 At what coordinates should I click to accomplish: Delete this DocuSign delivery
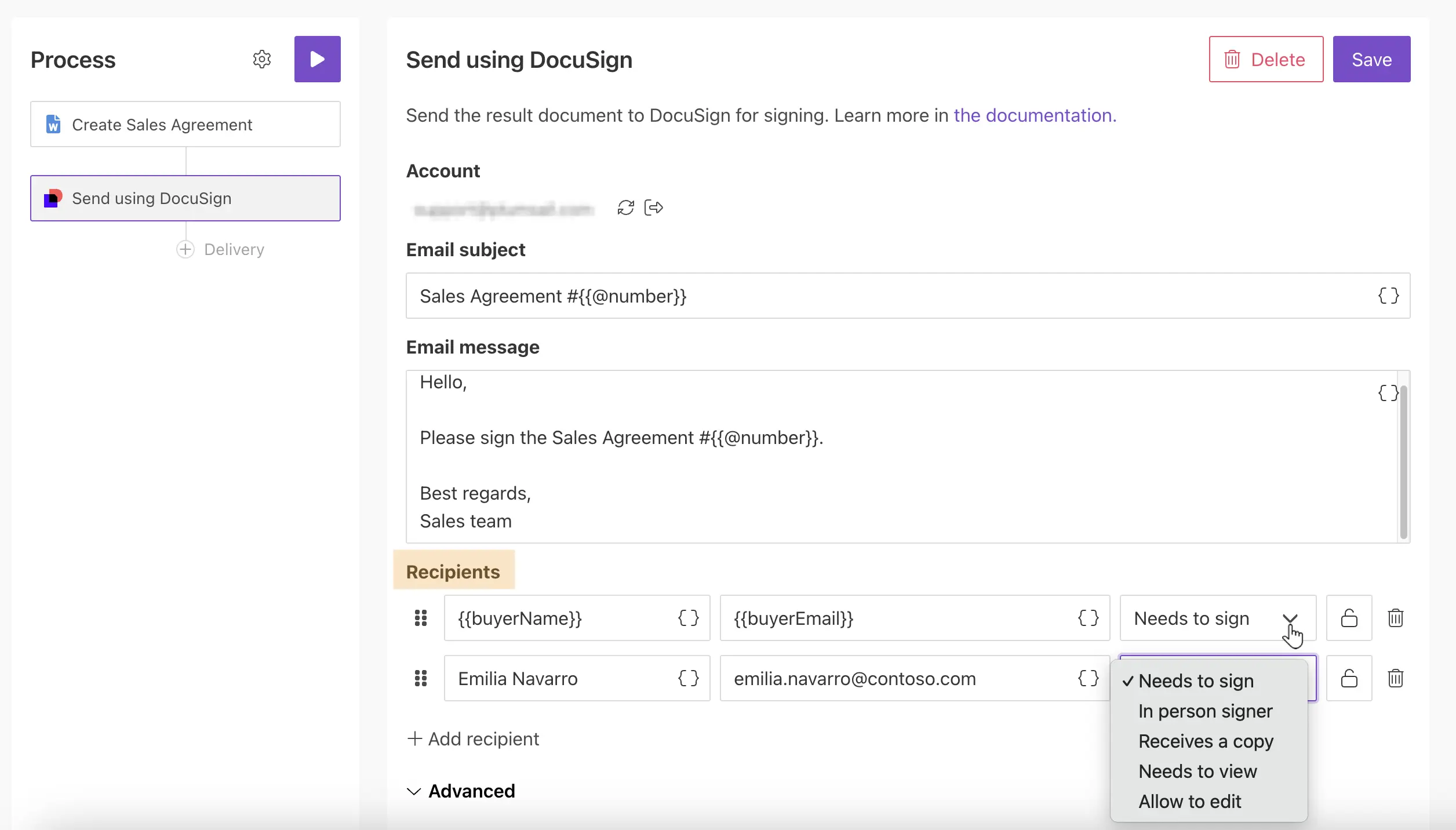coord(1266,59)
